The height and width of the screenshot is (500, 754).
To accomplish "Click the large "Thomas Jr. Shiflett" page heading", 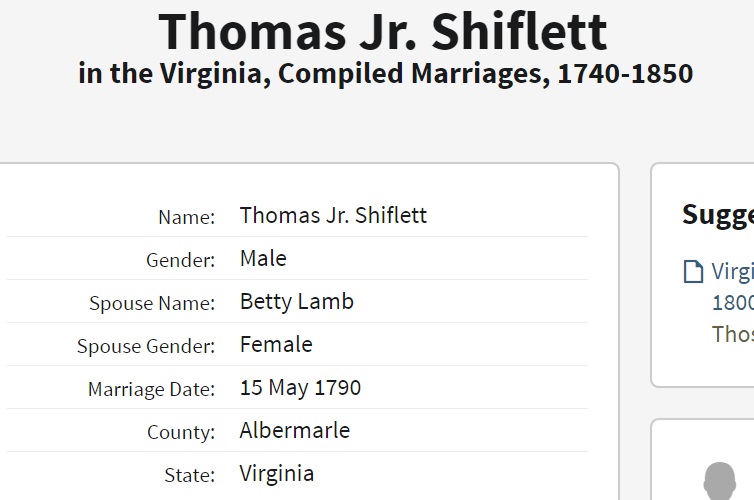I will (x=383, y=30).
